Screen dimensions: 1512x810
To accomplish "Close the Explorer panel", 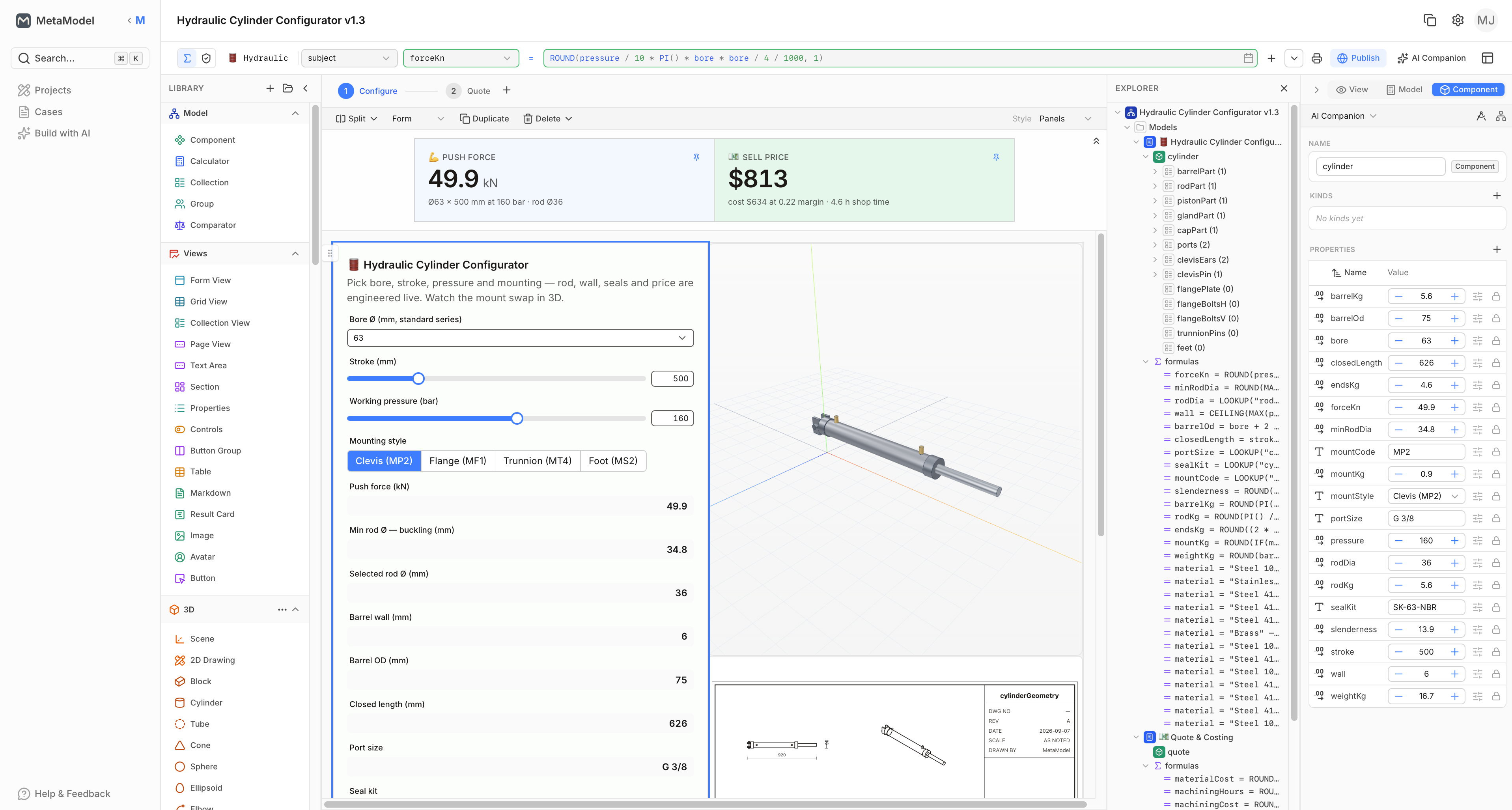I will click(x=1284, y=88).
